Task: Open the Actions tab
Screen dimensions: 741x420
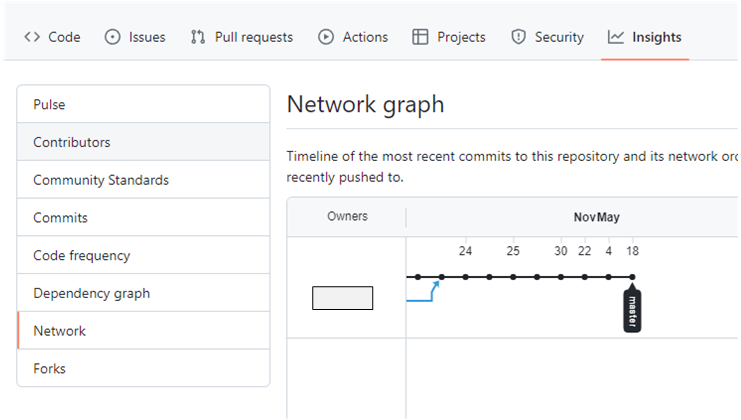Action: (x=353, y=37)
